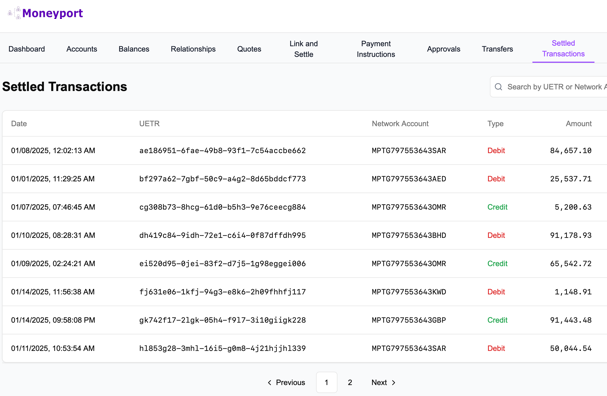Image resolution: width=607 pixels, height=396 pixels.
Task: Go to the Transfers tab
Action: click(x=497, y=49)
